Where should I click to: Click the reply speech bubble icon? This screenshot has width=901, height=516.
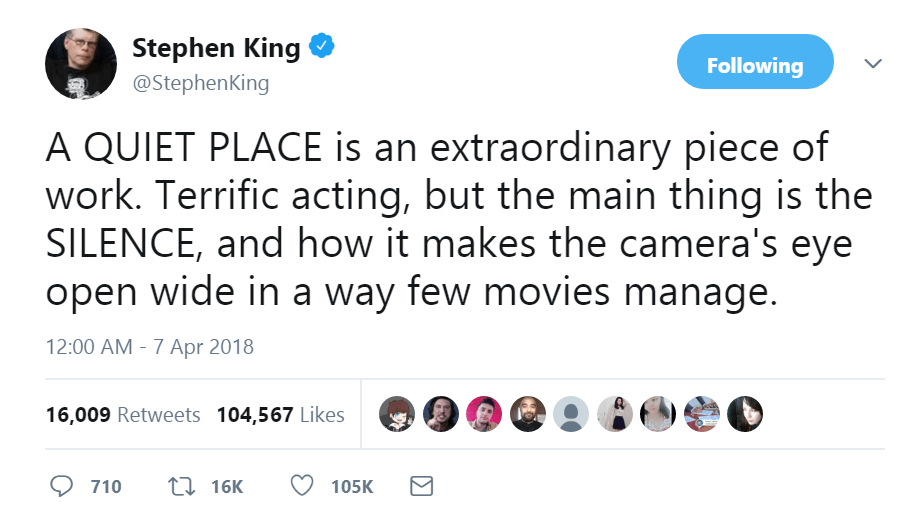pyautogui.click(x=62, y=486)
